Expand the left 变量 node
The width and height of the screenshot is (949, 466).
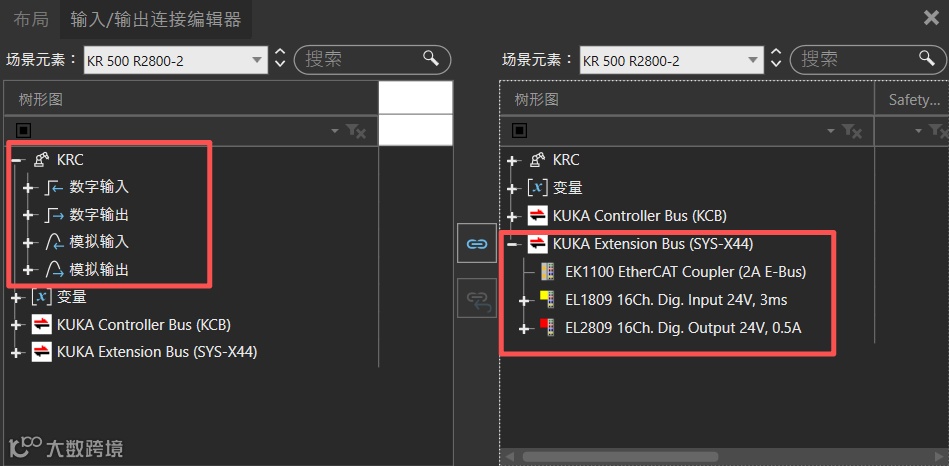(16, 298)
